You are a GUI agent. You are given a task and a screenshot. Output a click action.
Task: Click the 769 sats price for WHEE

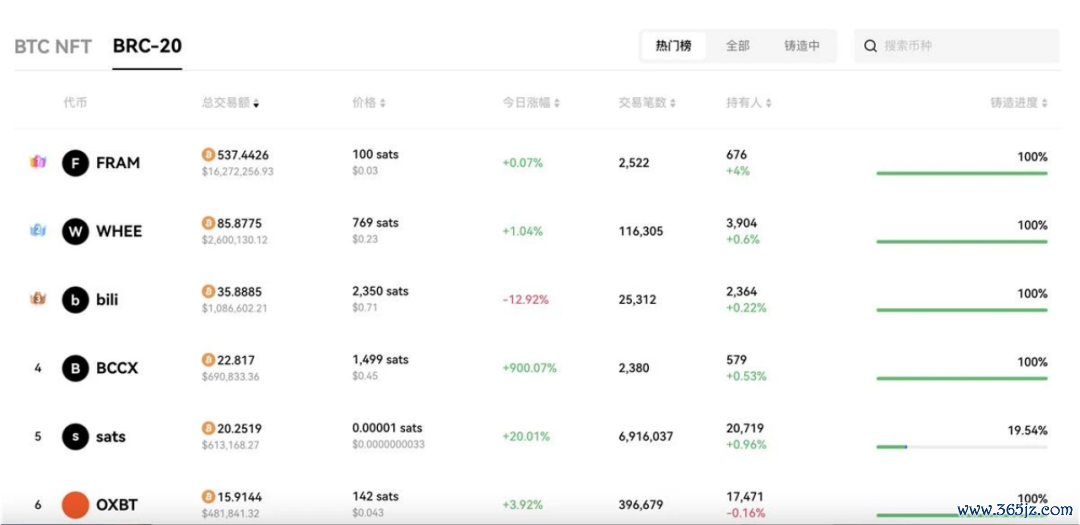click(375, 223)
